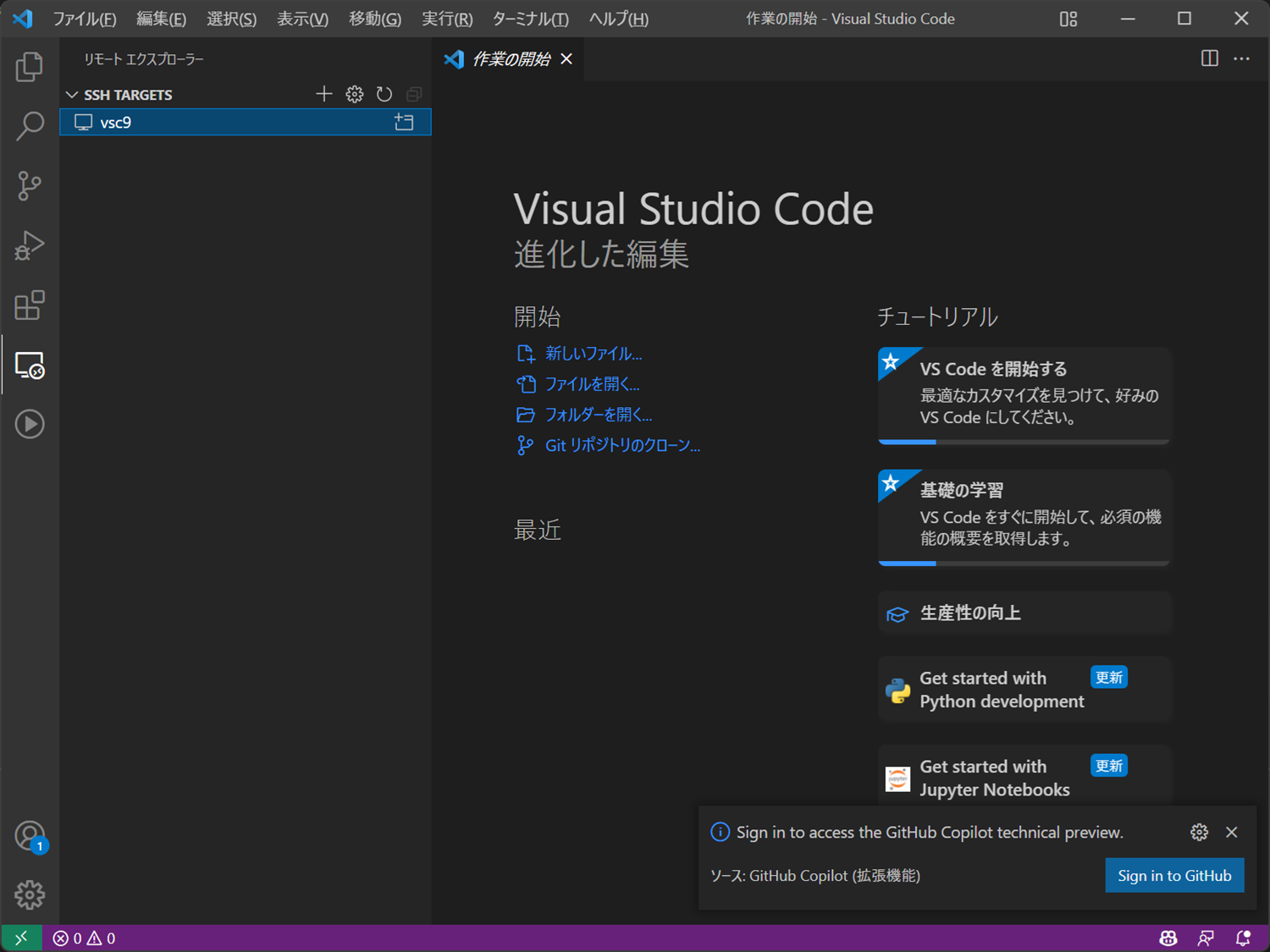This screenshot has width=1270, height=952.
Task: Open errors and warnings status entry
Action: click(84, 938)
